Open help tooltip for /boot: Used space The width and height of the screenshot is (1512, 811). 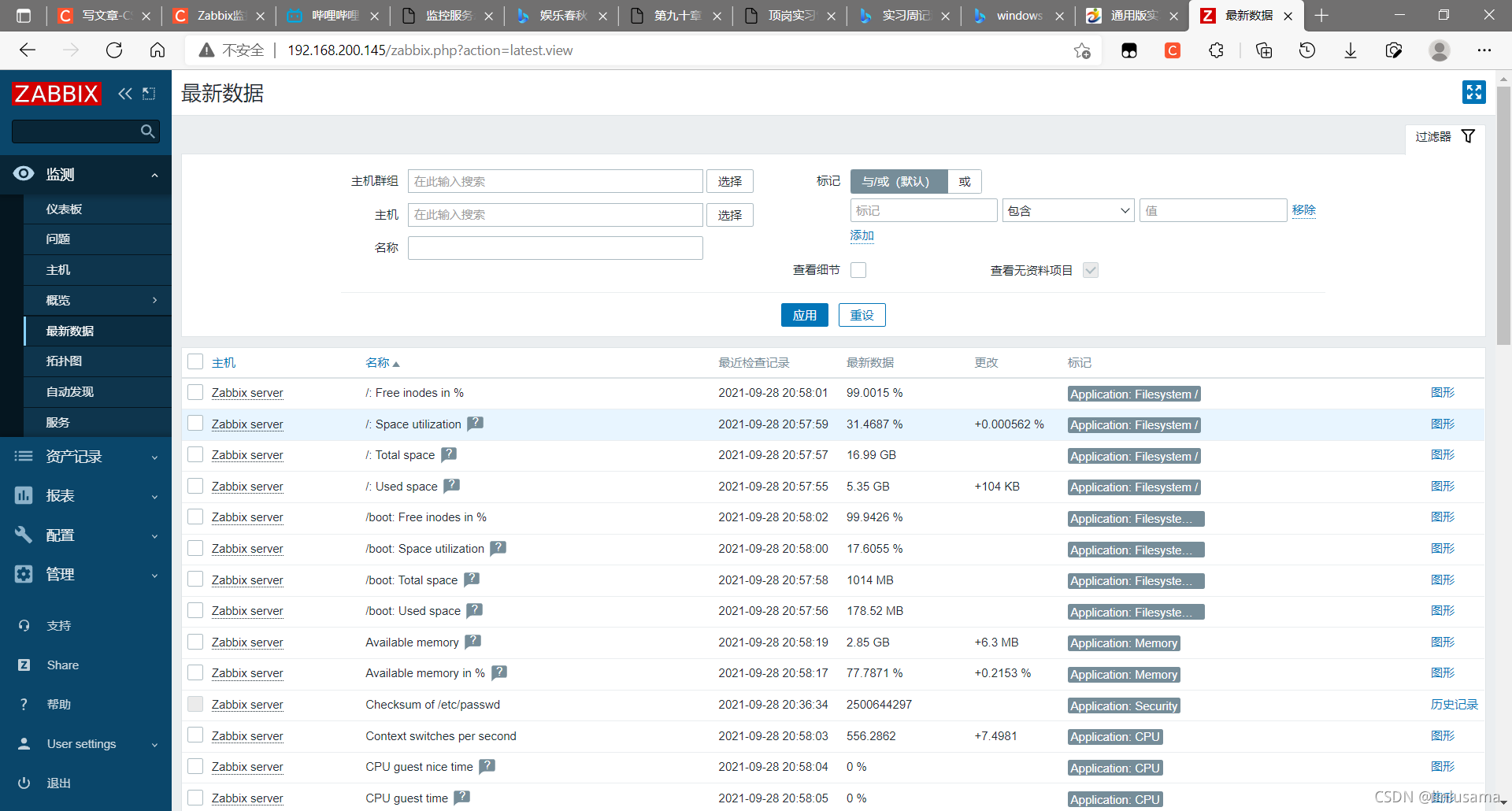474,610
